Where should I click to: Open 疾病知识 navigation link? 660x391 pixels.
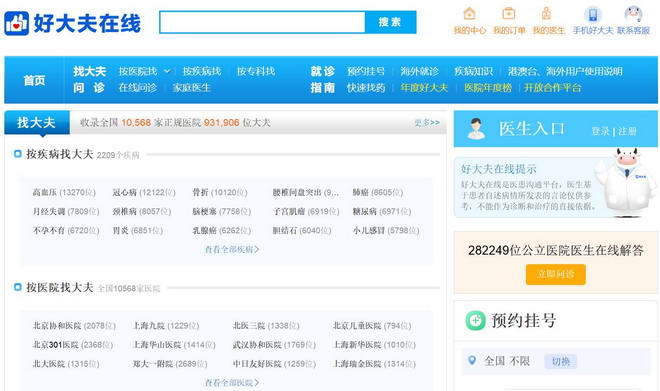(473, 71)
